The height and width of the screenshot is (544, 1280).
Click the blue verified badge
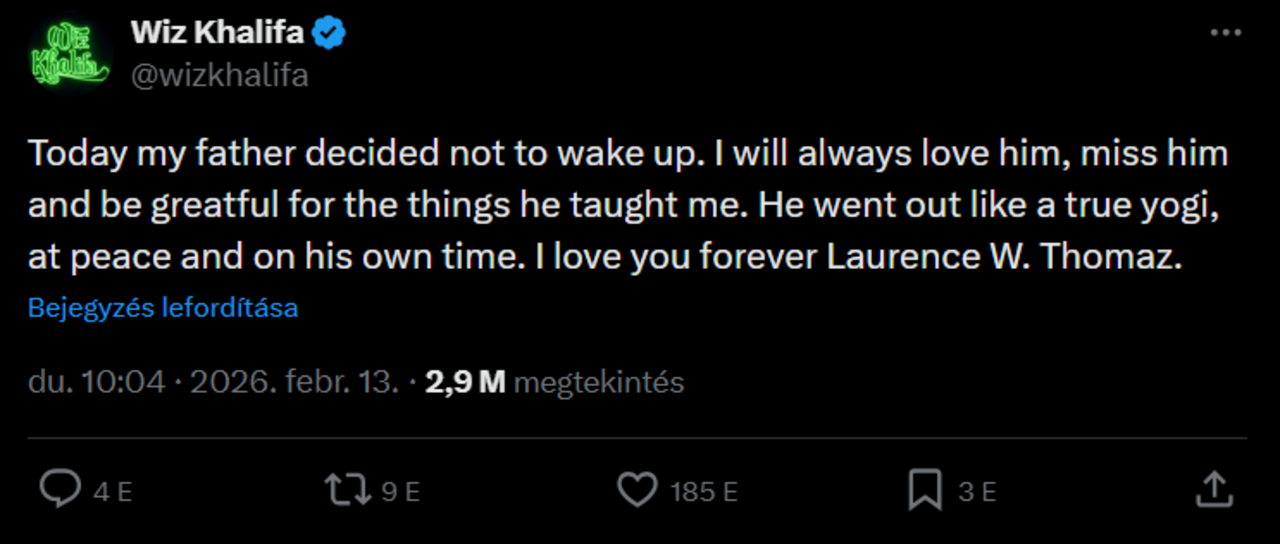pos(330,34)
